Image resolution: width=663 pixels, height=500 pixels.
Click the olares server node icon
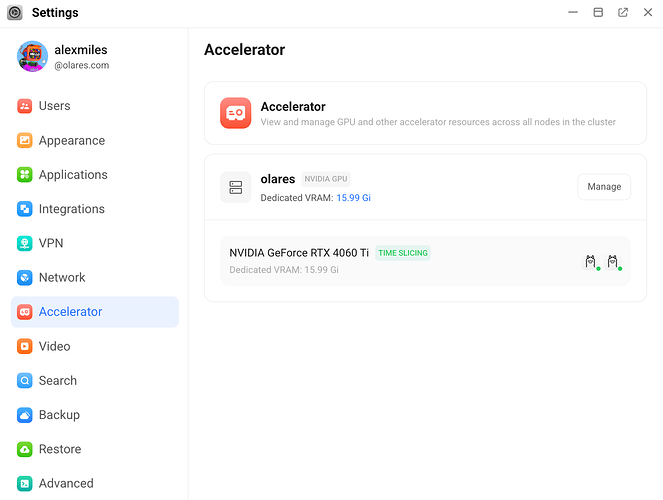tap(236, 187)
